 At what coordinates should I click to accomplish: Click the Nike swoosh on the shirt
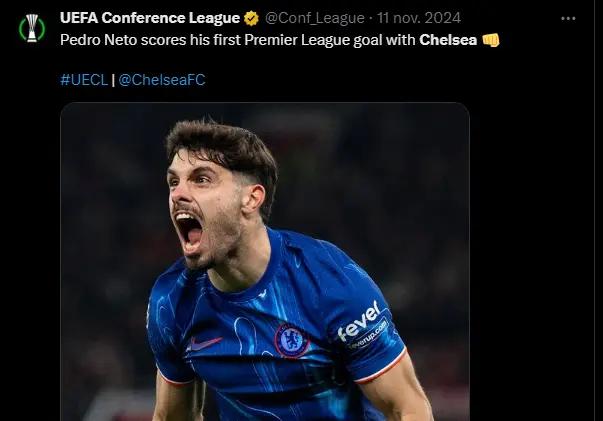coord(204,343)
